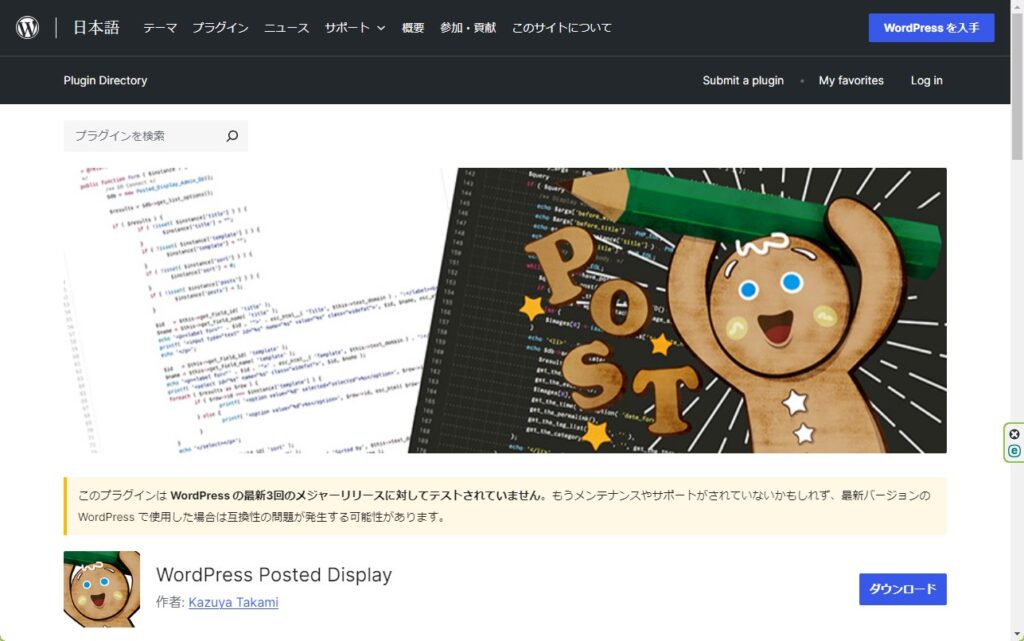1024x641 pixels.
Task: Focus the プラグインを検索 search field
Action: coord(143,136)
